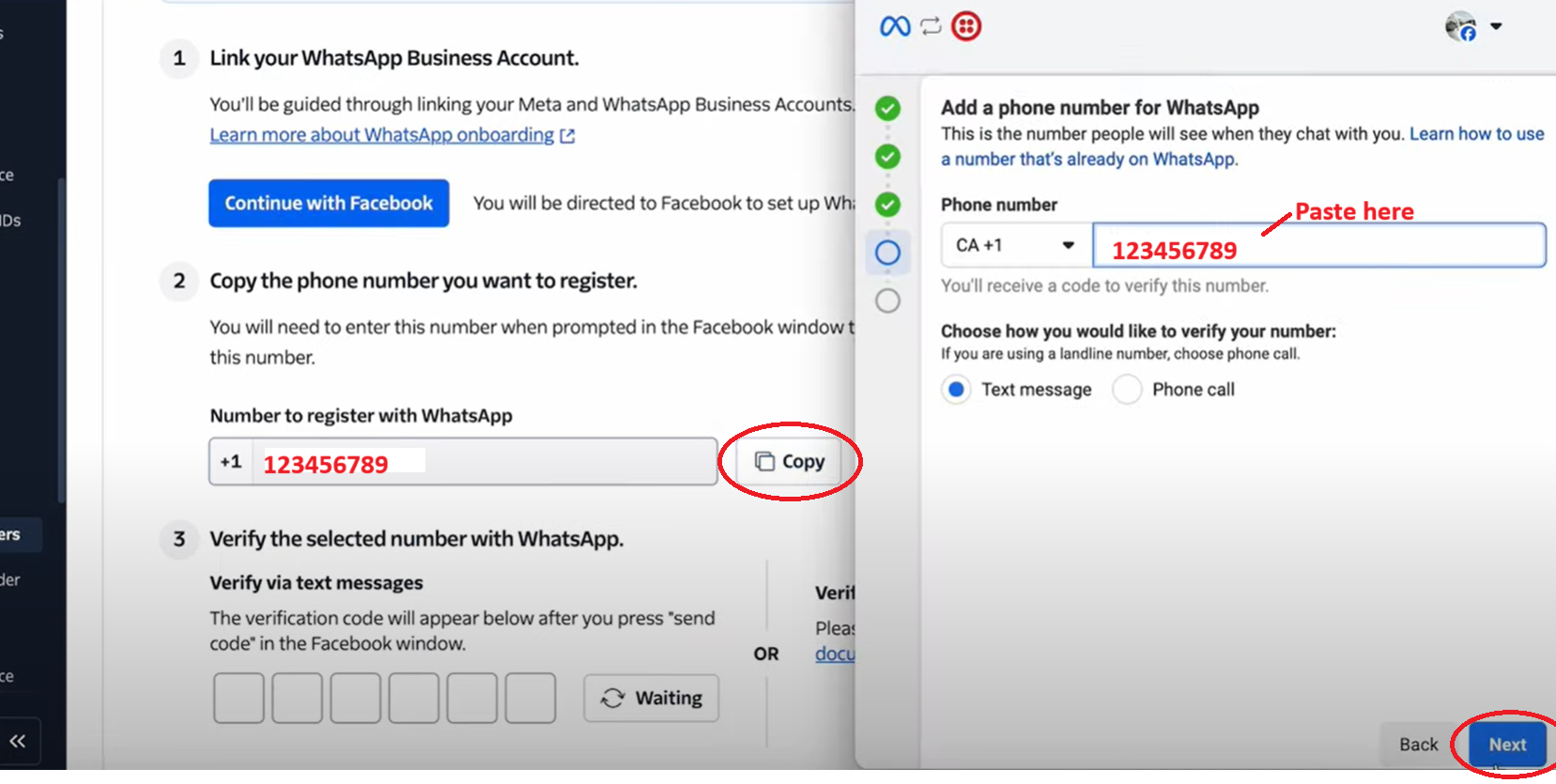This screenshot has width=1556, height=784.
Task: Click 'Copy the phone number you want to register.' heading
Action: point(424,281)
